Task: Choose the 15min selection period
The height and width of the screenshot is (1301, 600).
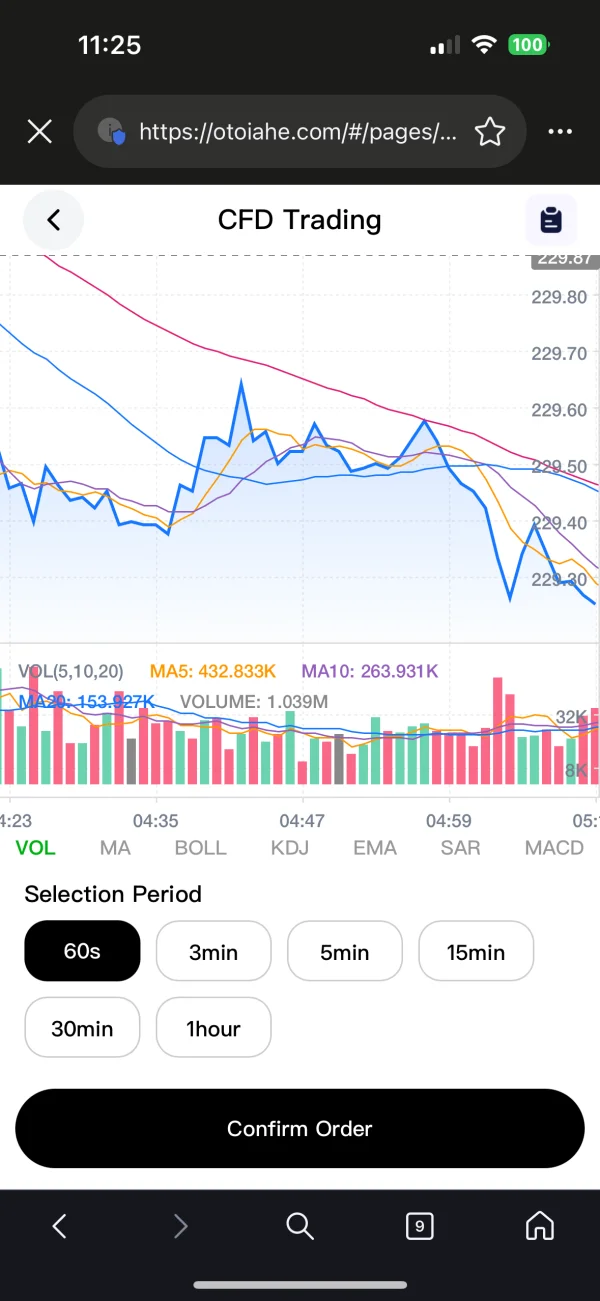Action: click(476, 951)
